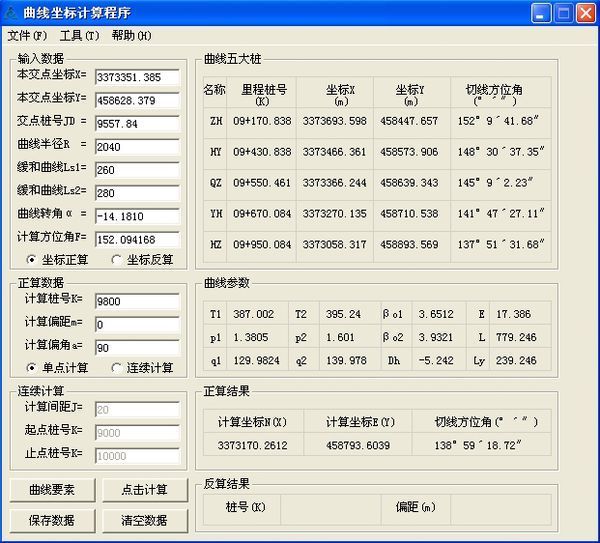Click the 计算偏距m input field
Screen dimensions: 600x543
[137, 325]
